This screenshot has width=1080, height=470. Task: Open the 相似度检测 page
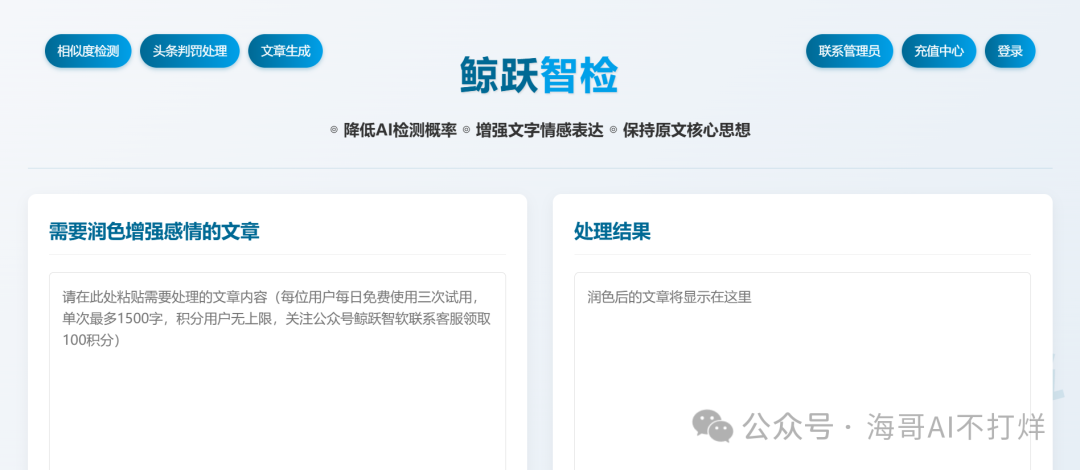pyautogui.click(x=88, y=51)
